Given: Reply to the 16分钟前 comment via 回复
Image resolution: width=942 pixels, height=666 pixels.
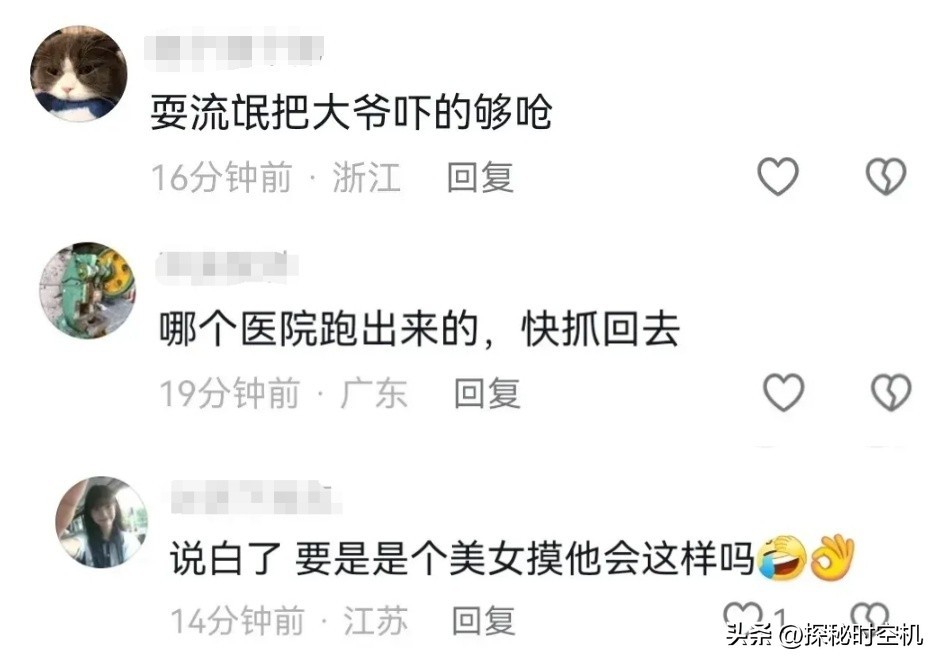Looking at the screenshot, I should (480, 178).
